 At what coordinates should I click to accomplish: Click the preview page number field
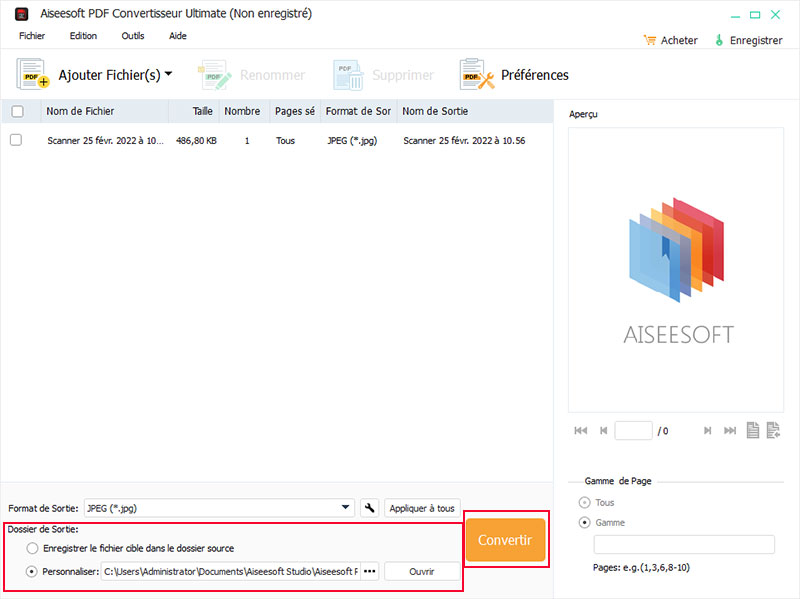(x=633, y=431)
